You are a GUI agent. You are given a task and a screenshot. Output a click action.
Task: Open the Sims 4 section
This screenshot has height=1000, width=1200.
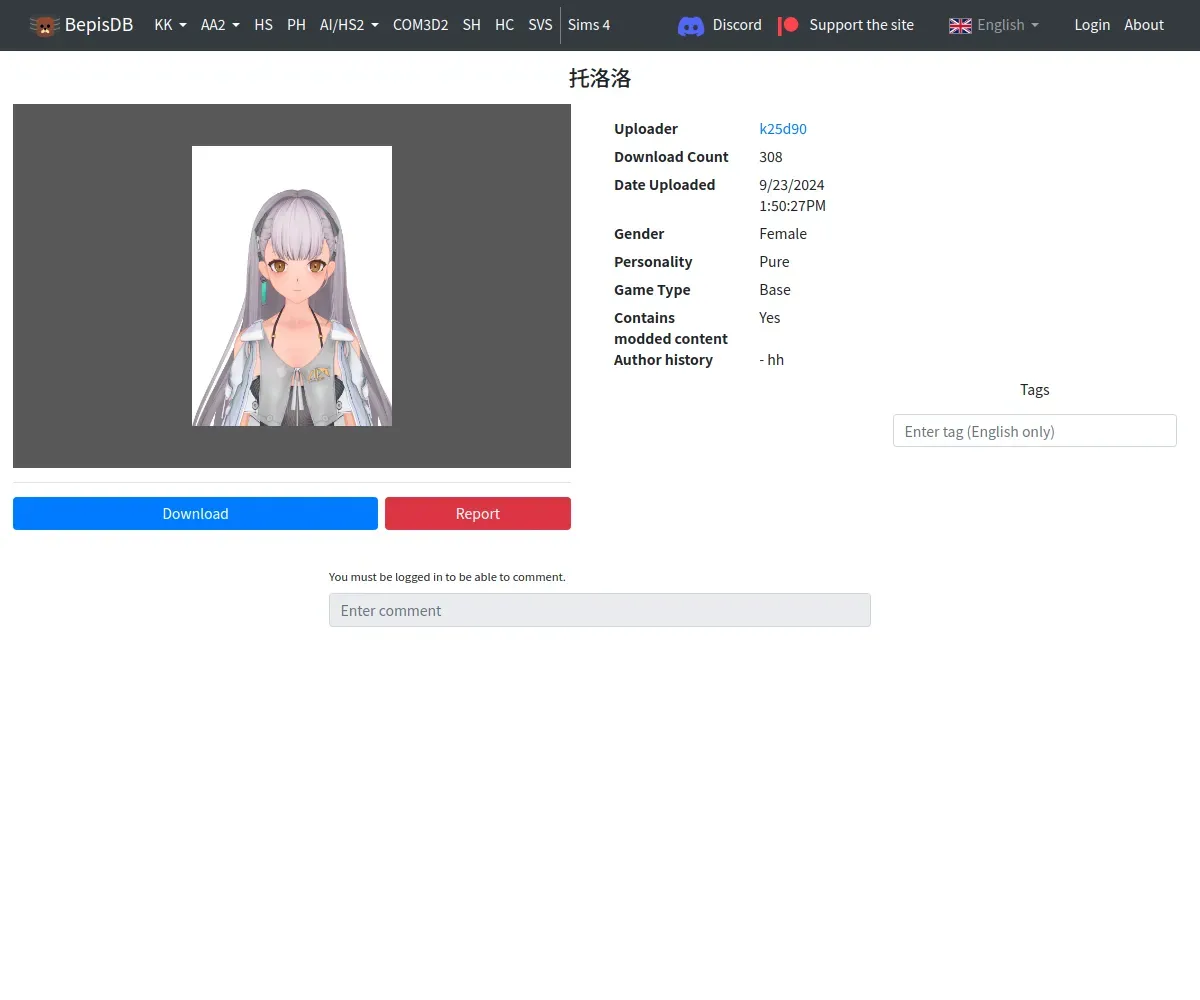coord(589,25)
